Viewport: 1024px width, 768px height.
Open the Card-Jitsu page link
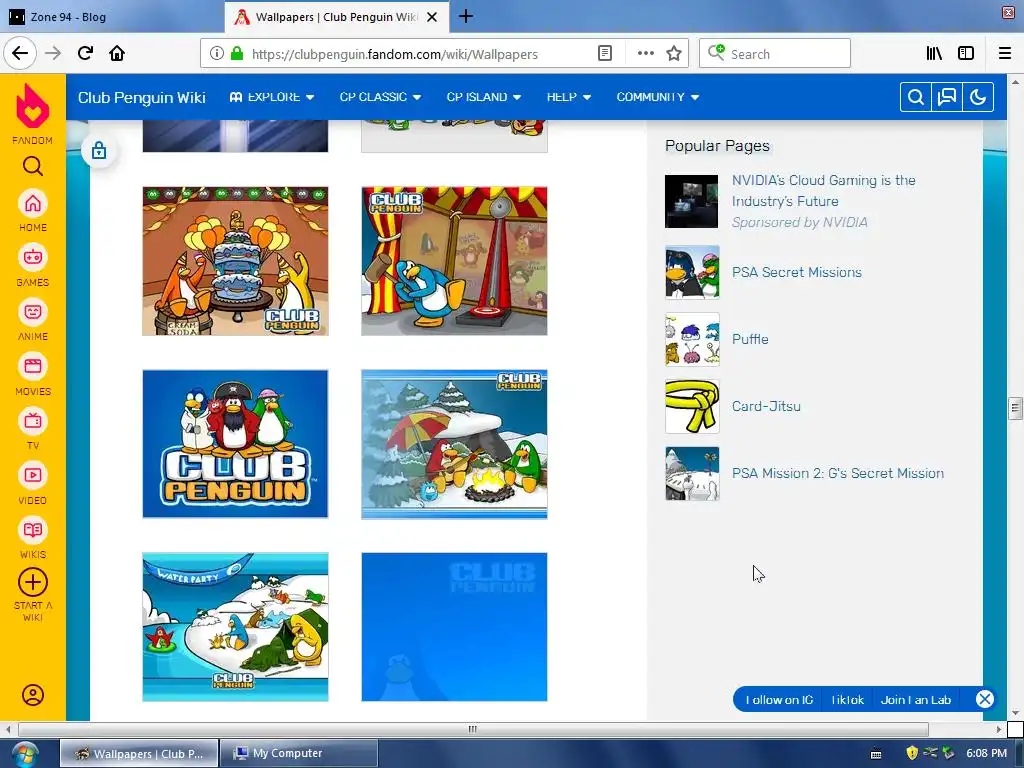(x=766, y=406)
